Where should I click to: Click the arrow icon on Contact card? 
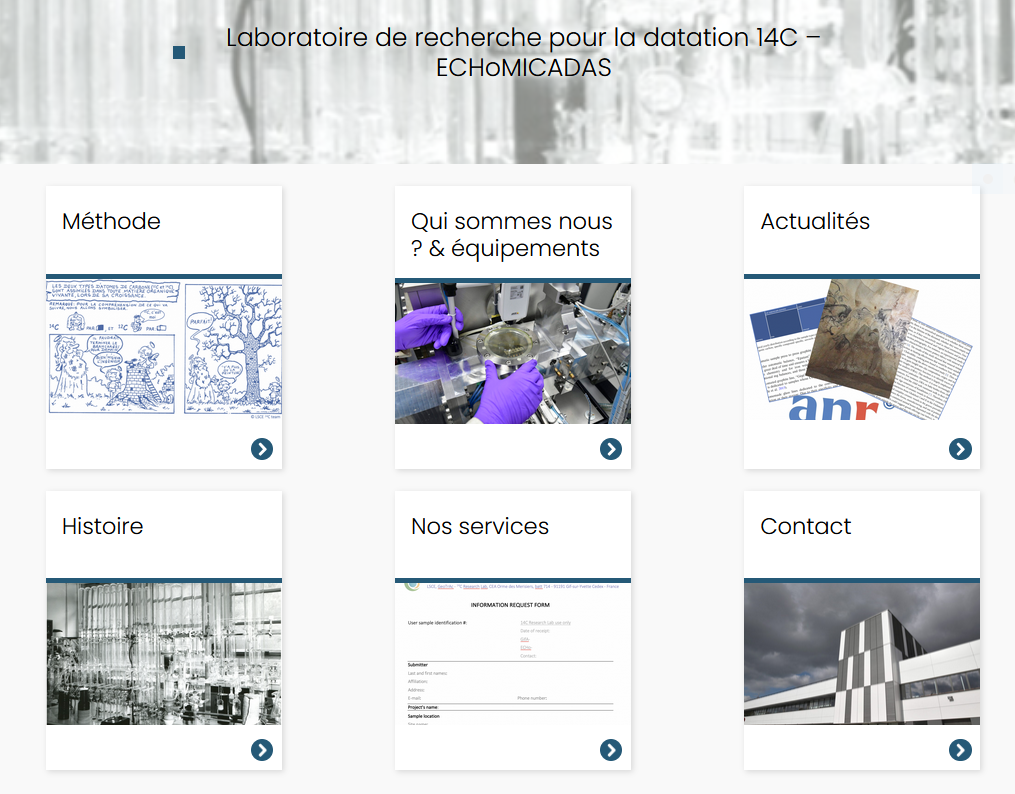[x=960, y=750]
